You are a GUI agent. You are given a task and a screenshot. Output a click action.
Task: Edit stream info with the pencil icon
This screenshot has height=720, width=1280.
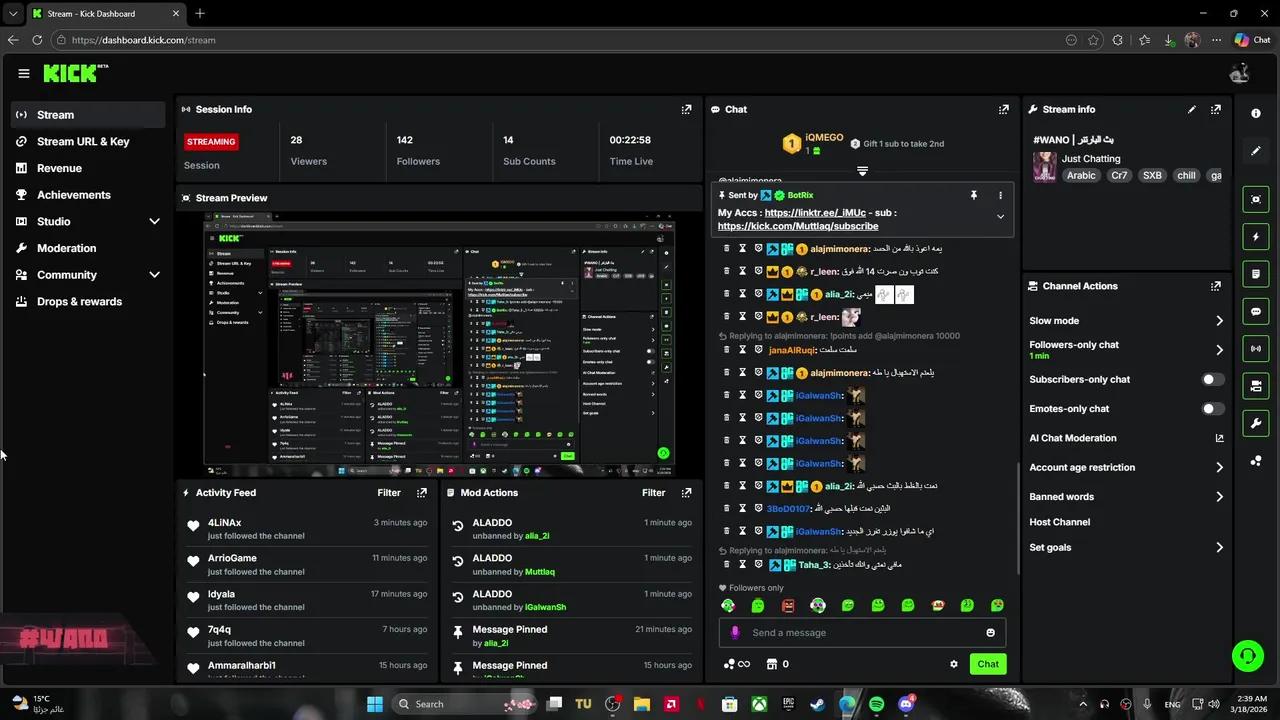pyautogui.click(x=1192, y=109)
